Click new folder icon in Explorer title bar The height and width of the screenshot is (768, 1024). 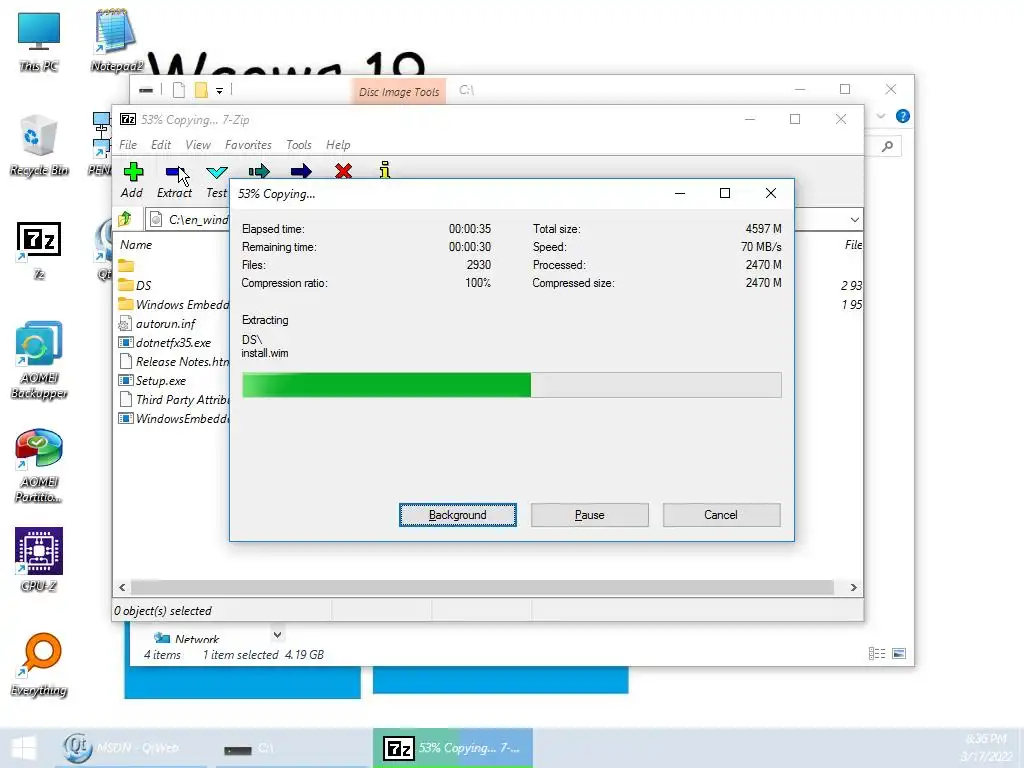(x=201, y=90)
